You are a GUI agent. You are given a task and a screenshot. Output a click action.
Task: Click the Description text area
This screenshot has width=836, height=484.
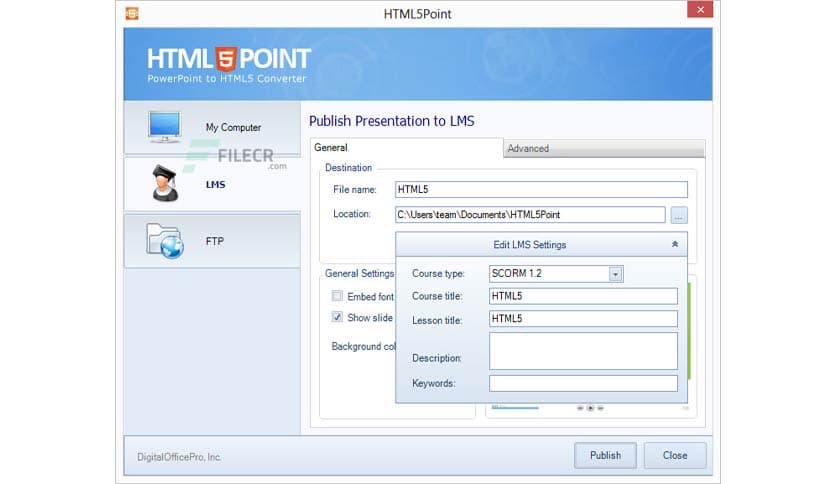pos(583,351)
